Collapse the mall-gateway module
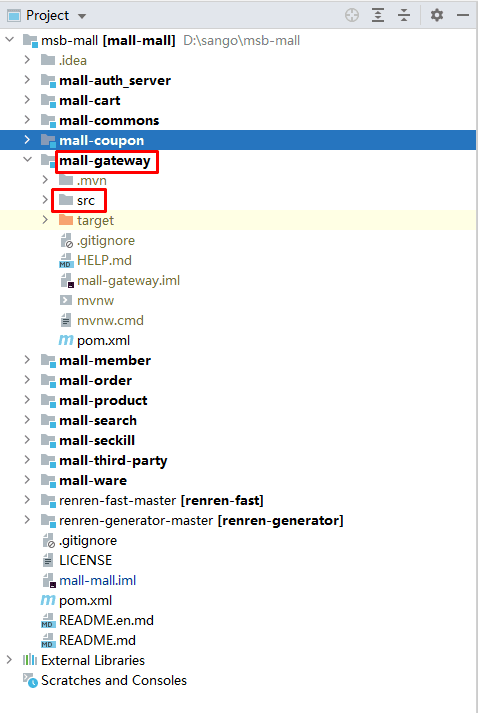The height and width of the screenshot is (713, 478). [28, 160]
